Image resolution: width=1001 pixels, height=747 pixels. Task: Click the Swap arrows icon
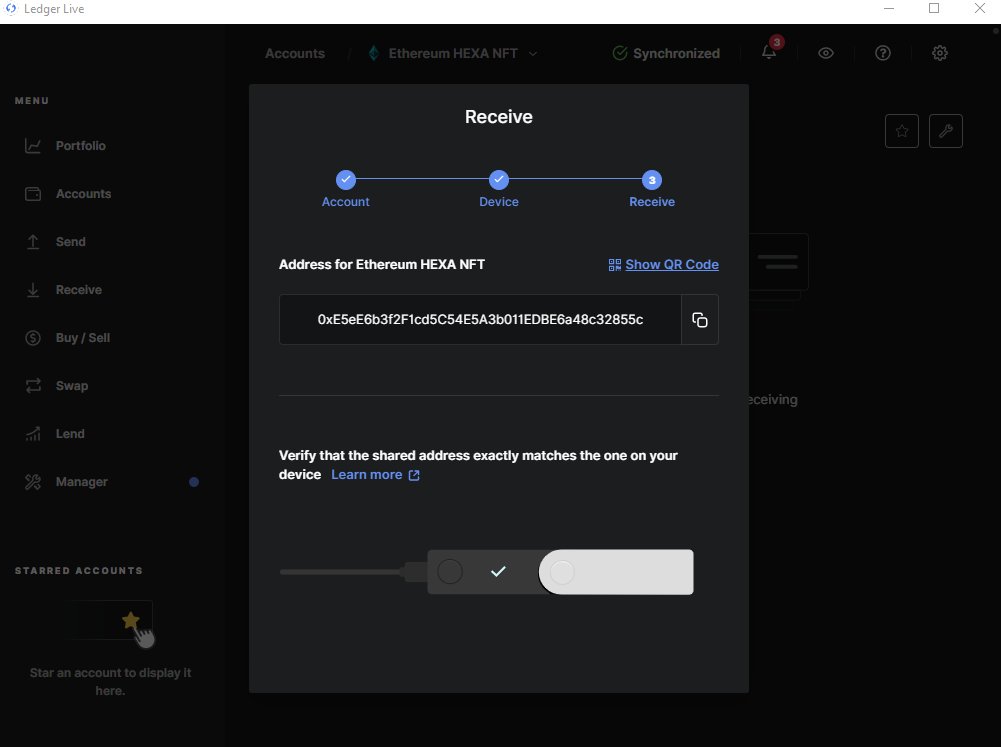click(33, 386)
